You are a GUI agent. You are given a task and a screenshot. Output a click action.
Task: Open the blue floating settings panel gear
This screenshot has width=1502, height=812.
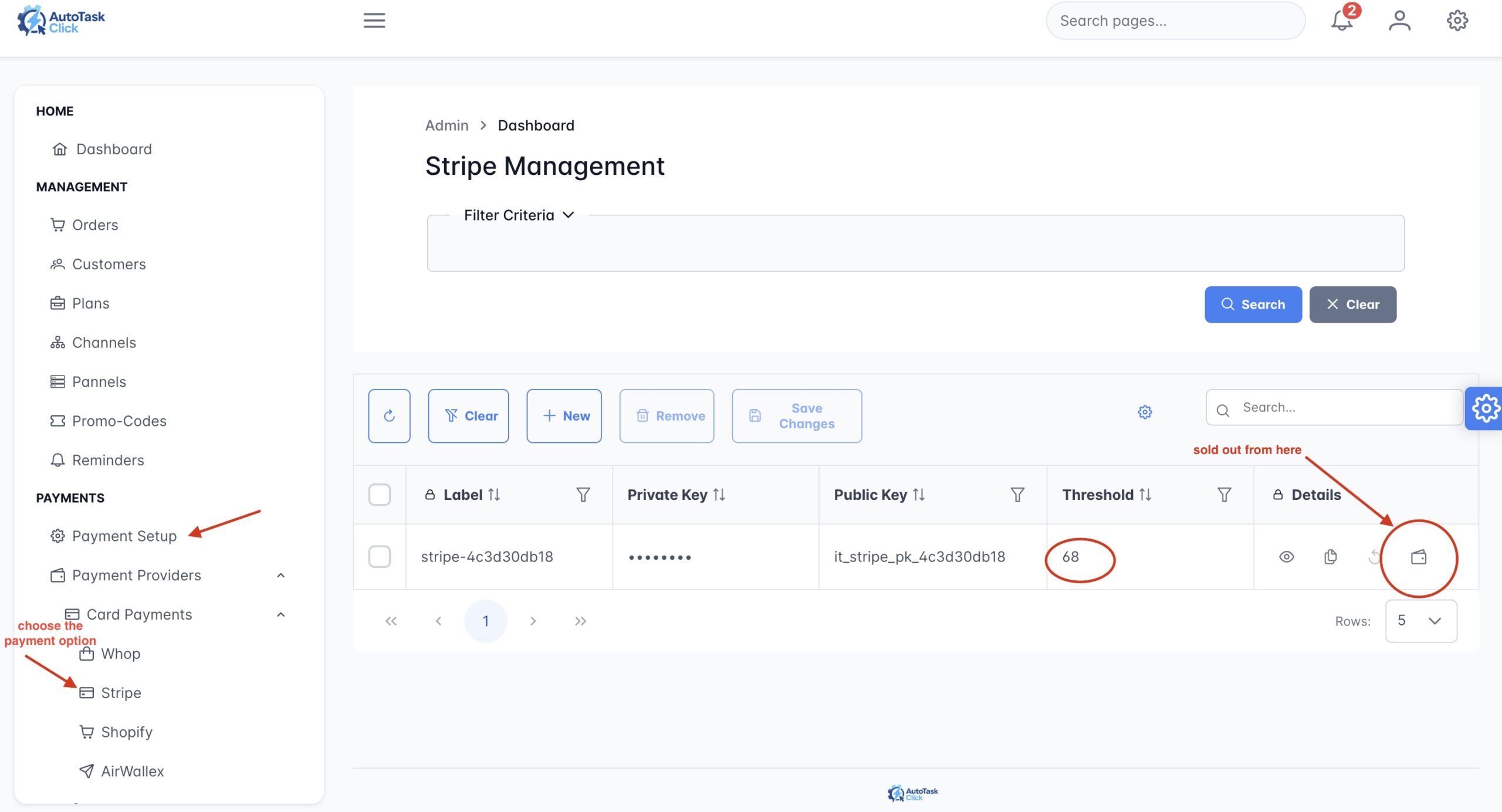[1484, 408]
